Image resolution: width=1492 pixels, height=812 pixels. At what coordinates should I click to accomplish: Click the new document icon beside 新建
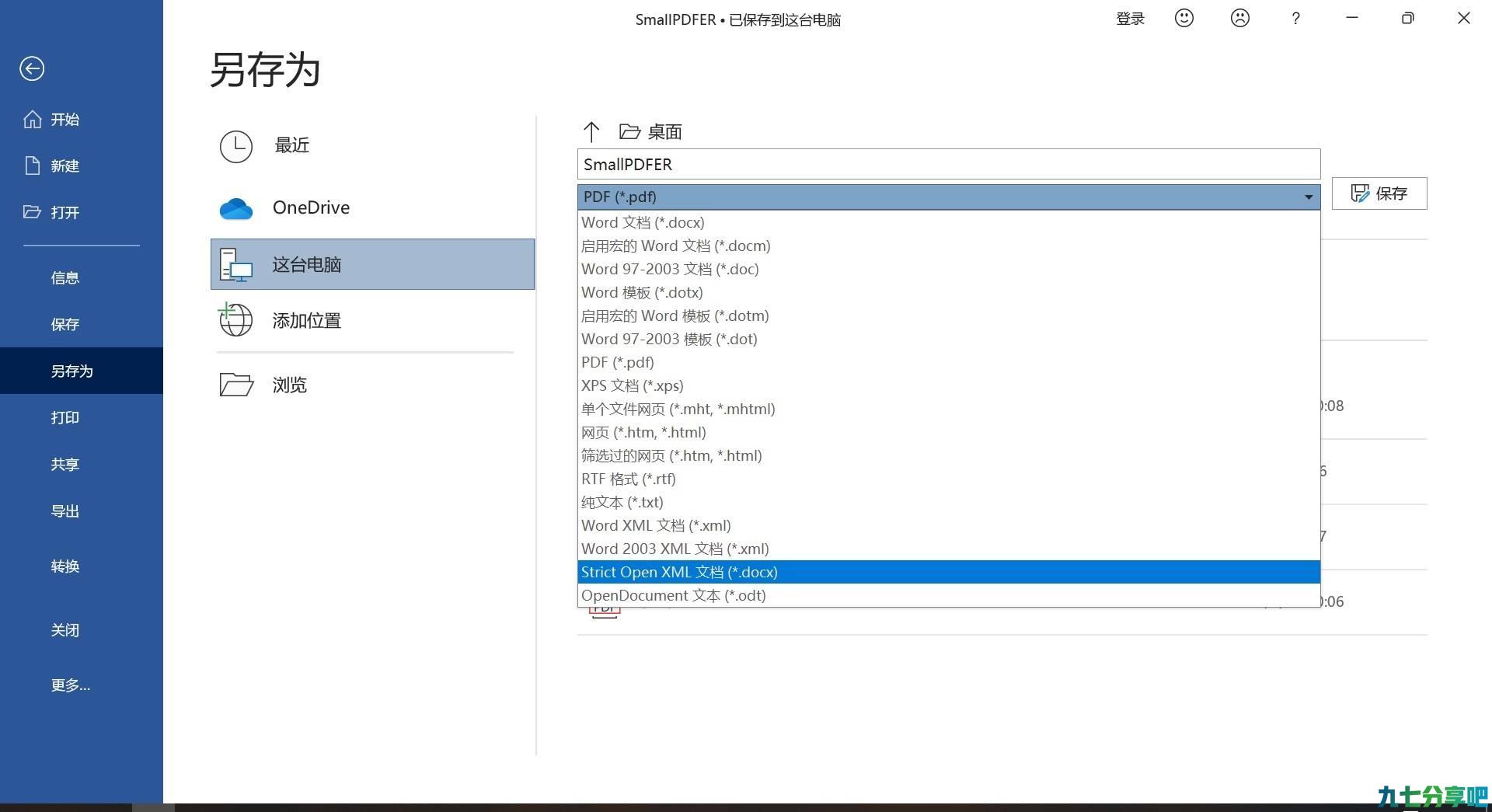(x=32, y=166)
